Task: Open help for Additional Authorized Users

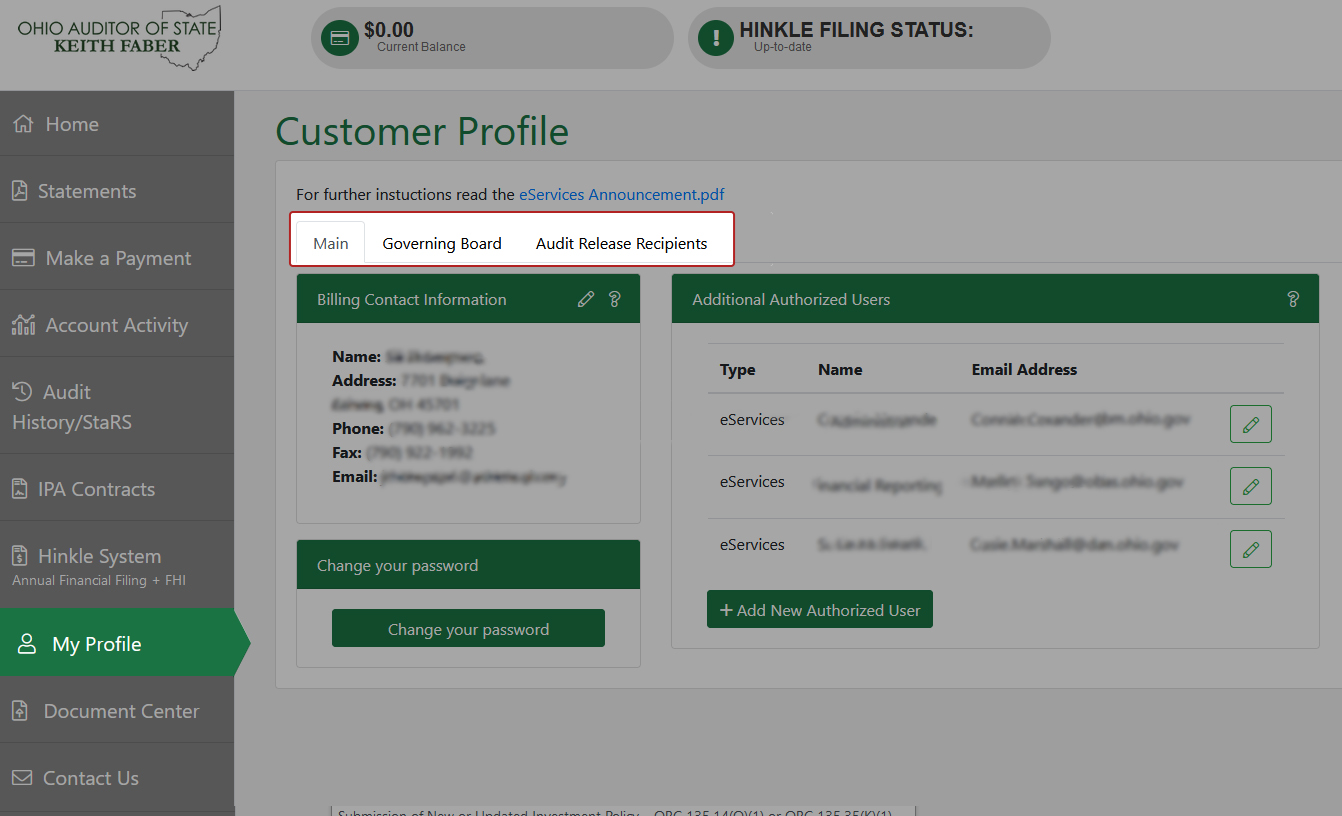Action: click(1293, 299)
